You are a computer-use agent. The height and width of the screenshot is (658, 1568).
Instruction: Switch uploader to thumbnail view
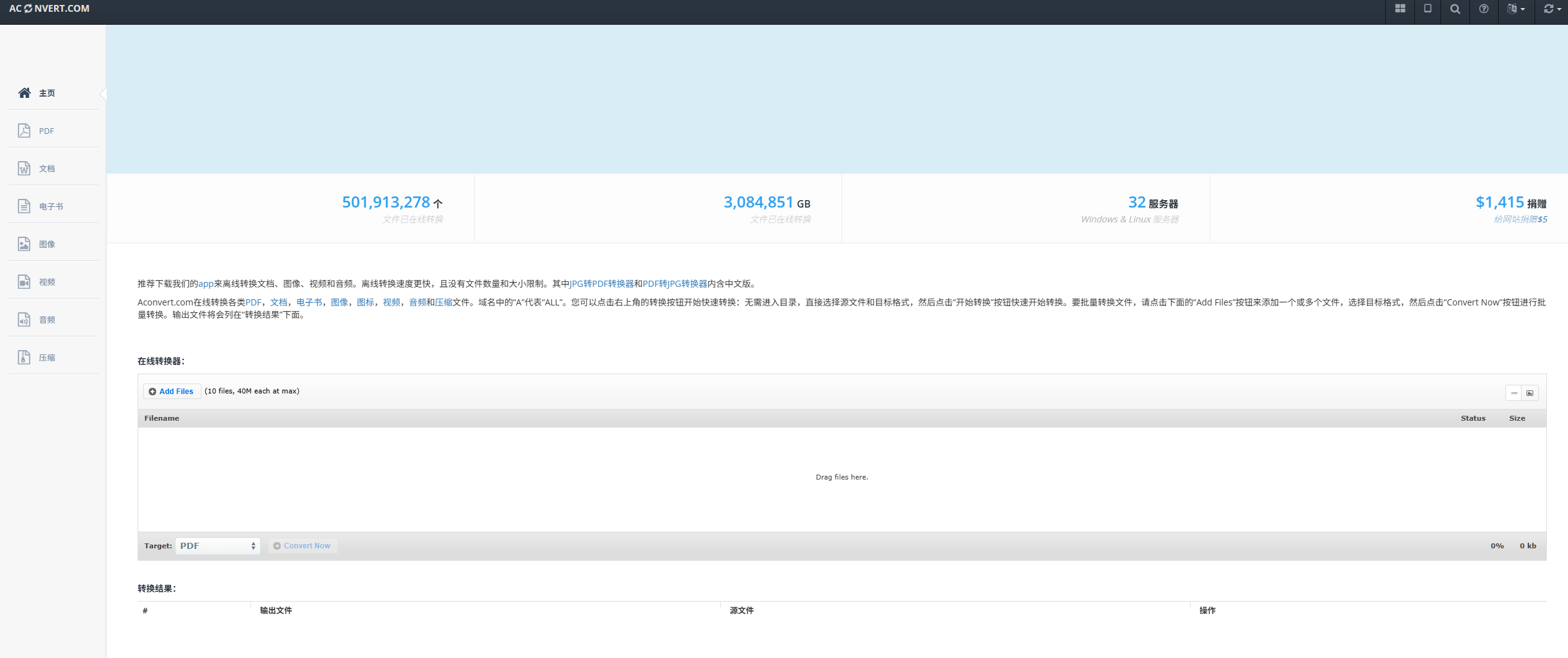pos(1530,393)
